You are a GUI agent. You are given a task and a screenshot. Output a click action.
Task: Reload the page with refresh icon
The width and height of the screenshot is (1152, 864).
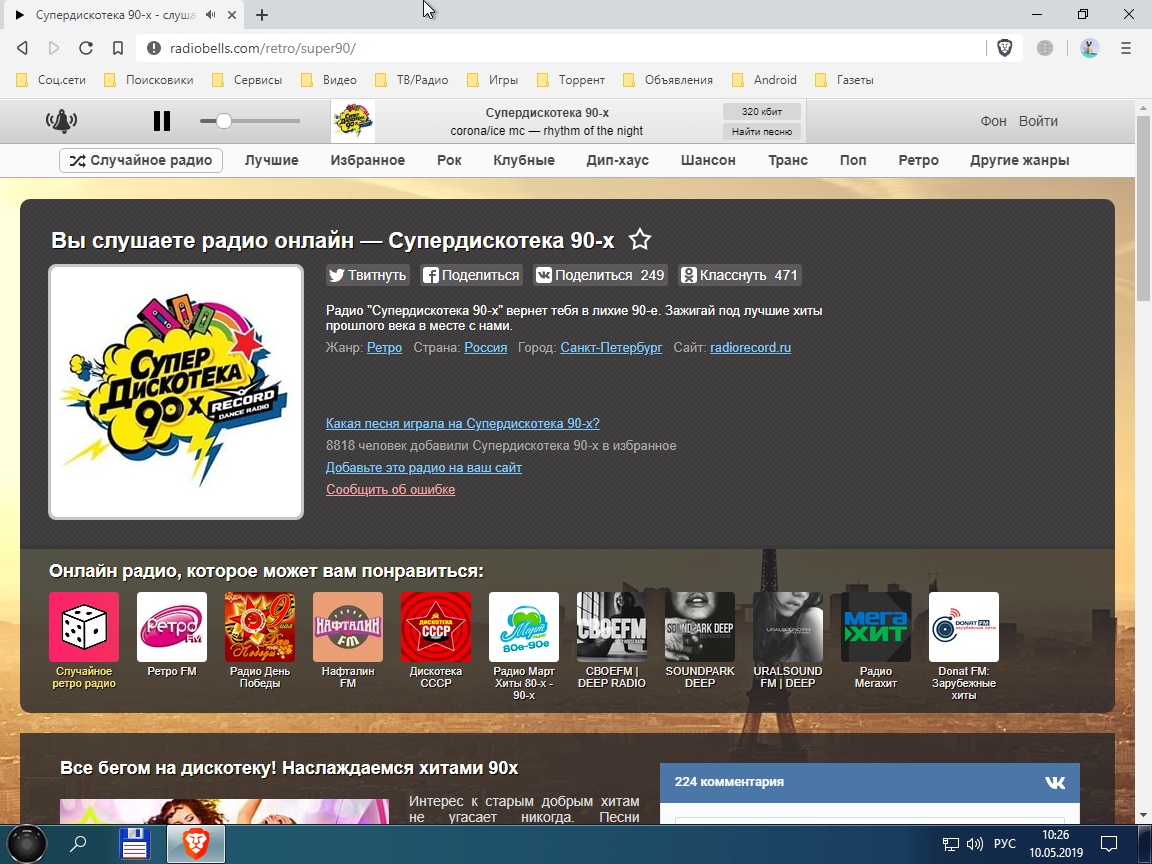click(86, 48)
